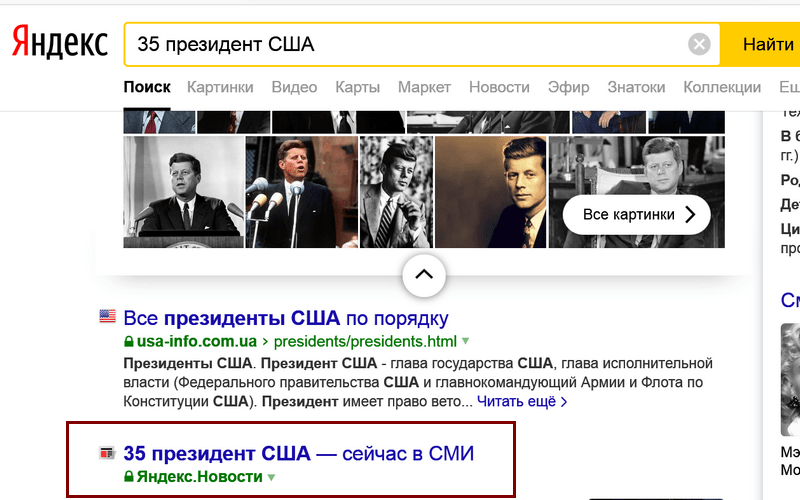Screen dimensions: 800x500
Task: Open the Все президенты США по порядку link
Action: point(286,318)
